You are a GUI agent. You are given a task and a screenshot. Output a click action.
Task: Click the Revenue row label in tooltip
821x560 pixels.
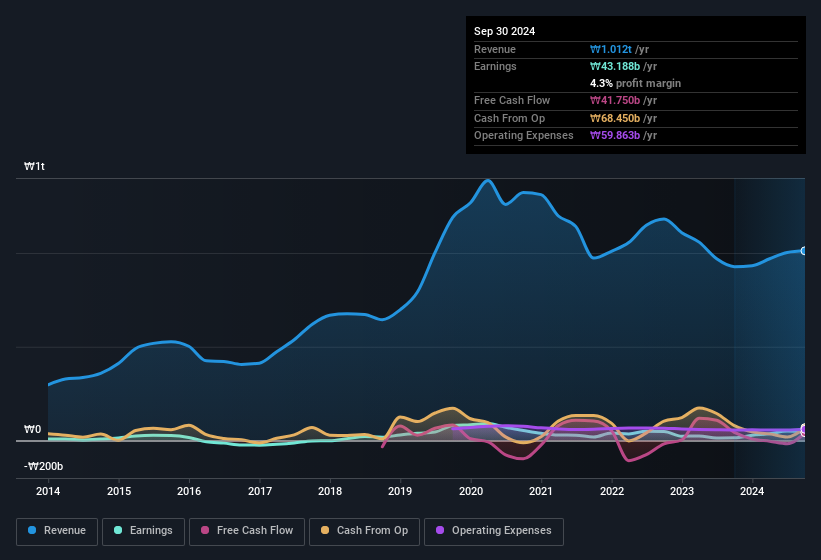coord(495,49)
